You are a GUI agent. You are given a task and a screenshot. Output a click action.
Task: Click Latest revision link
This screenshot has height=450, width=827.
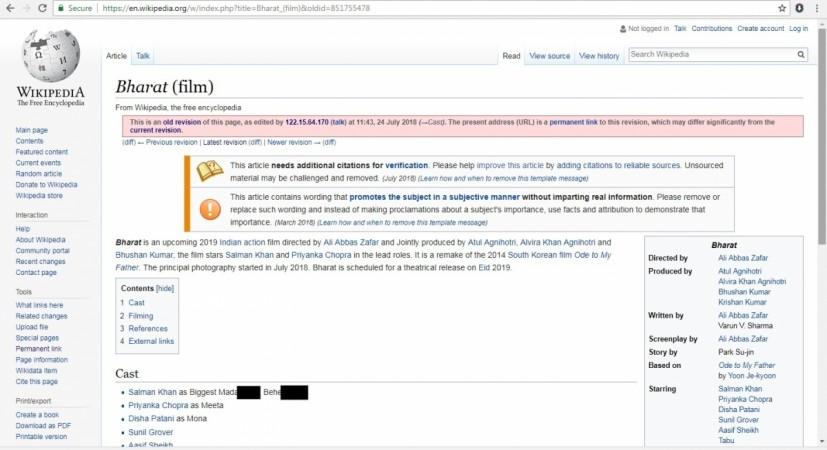224,142
